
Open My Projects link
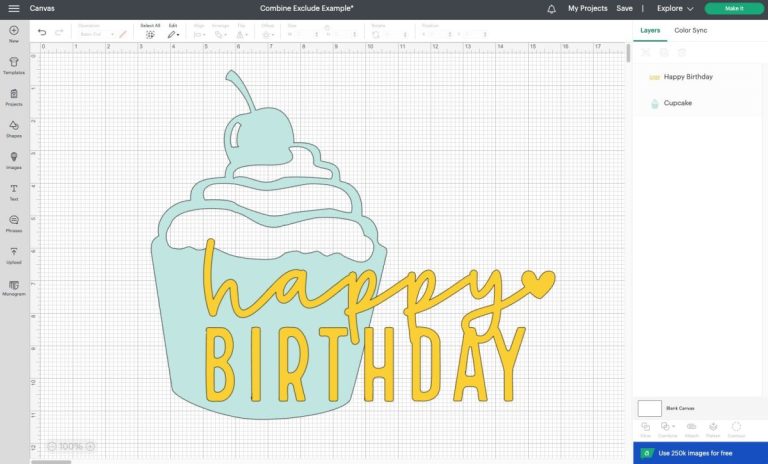point(587,8)
